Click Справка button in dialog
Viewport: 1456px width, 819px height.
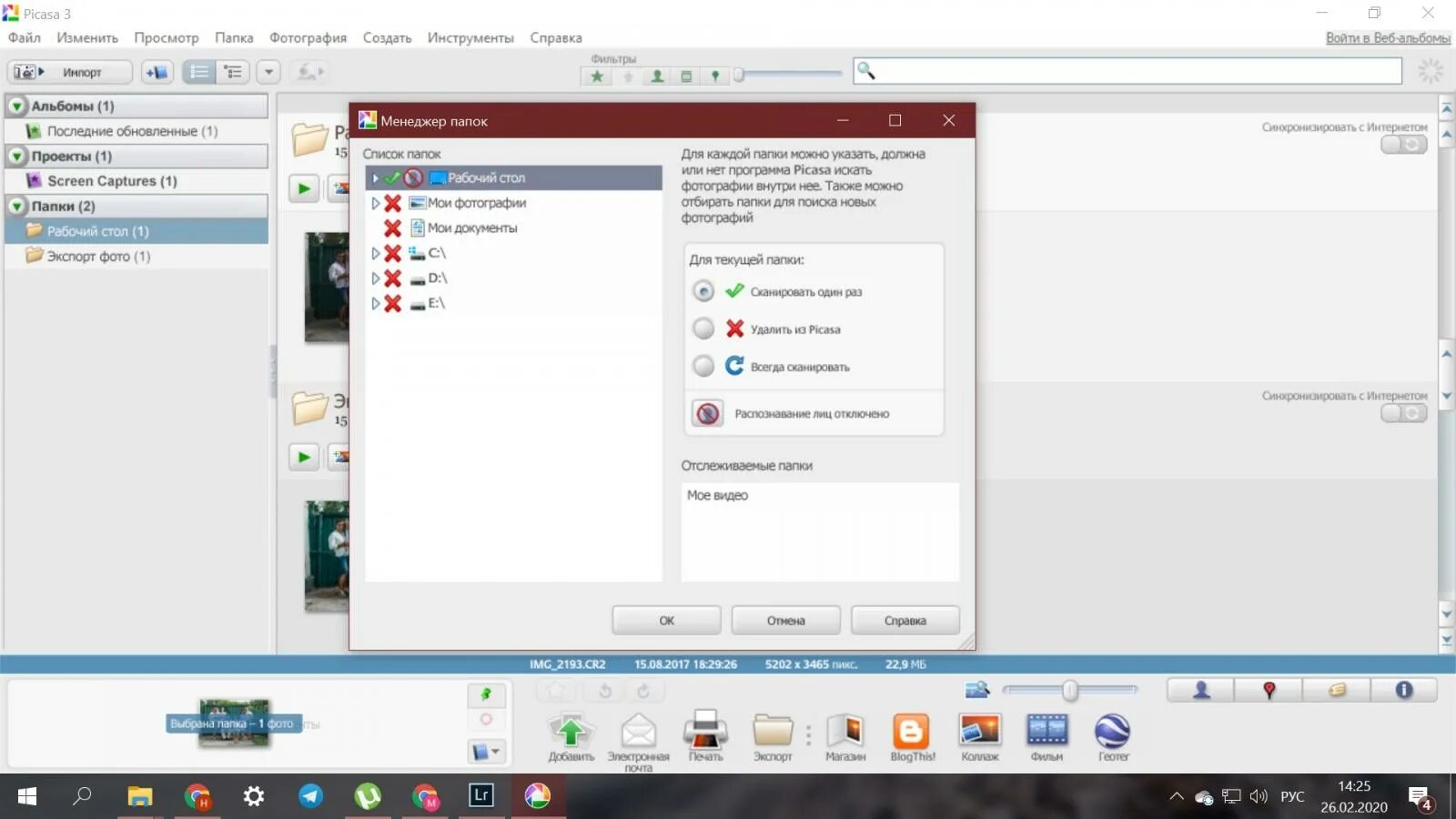click(905, 621)
